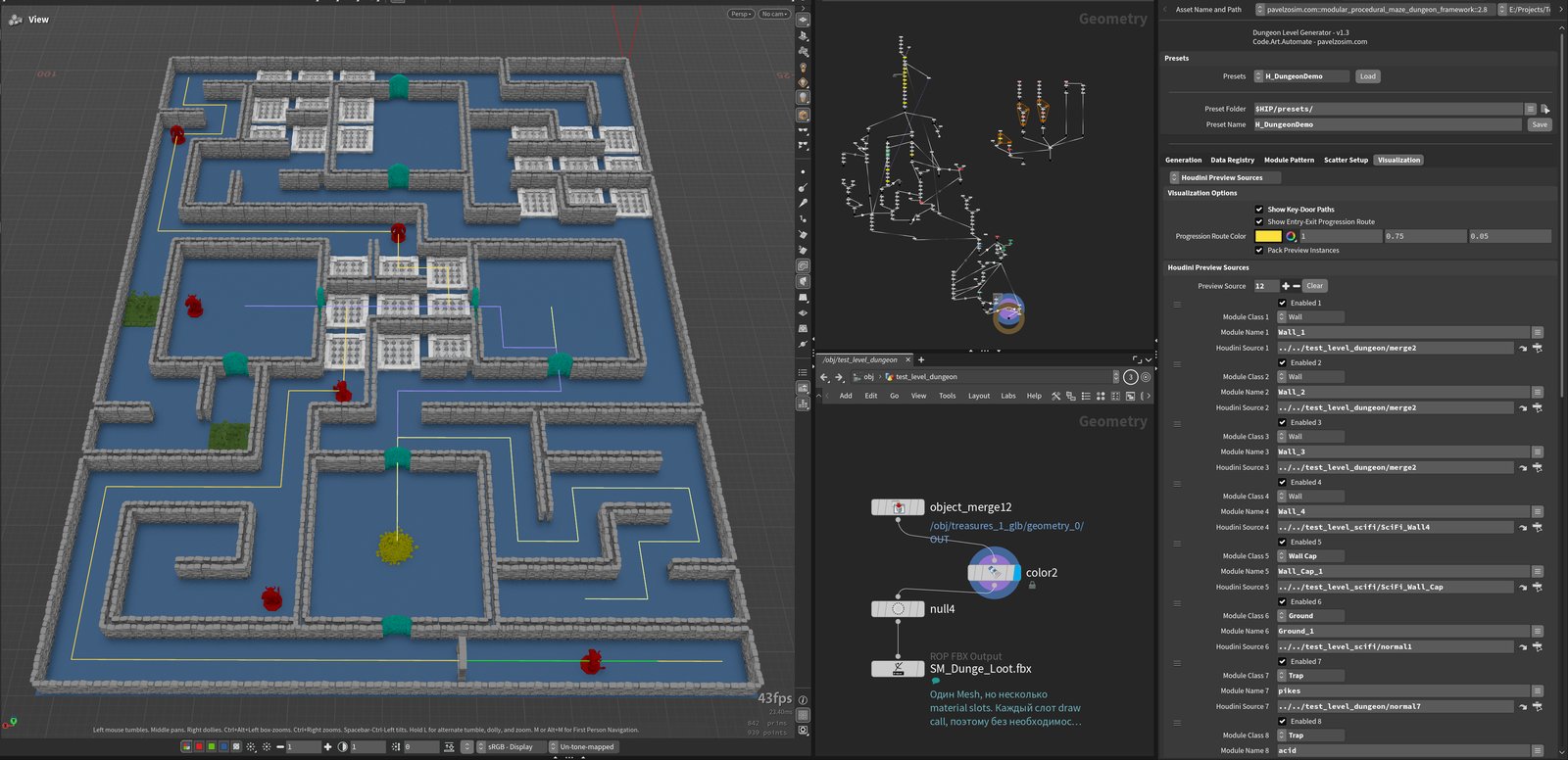This screenshot has height=760, width=1568.
Task: Select the SM_Dunge_Loot.fbx ROP node
Action: pyautogui.click(x=898, y=669)
